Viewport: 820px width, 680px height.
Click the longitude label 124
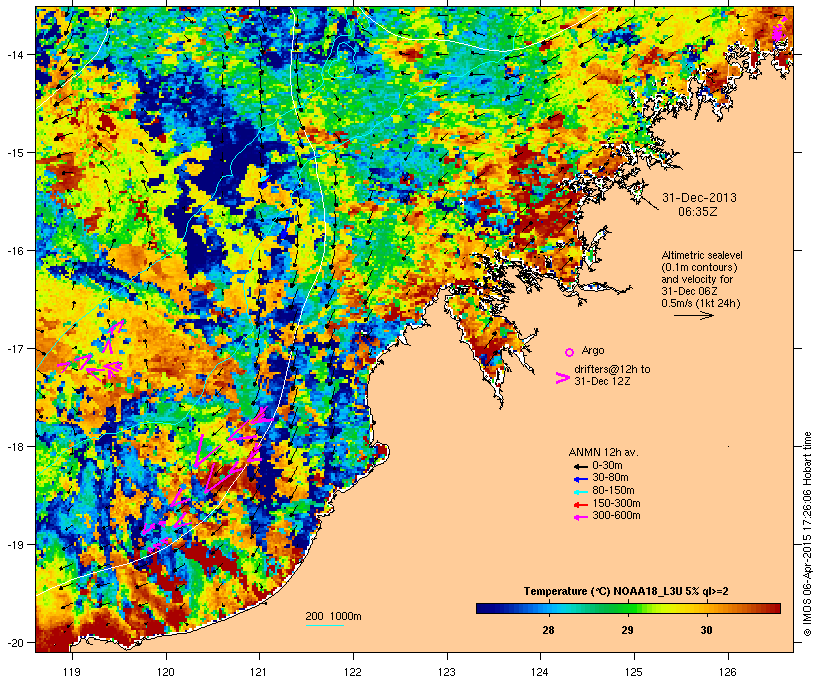point(540,672)
